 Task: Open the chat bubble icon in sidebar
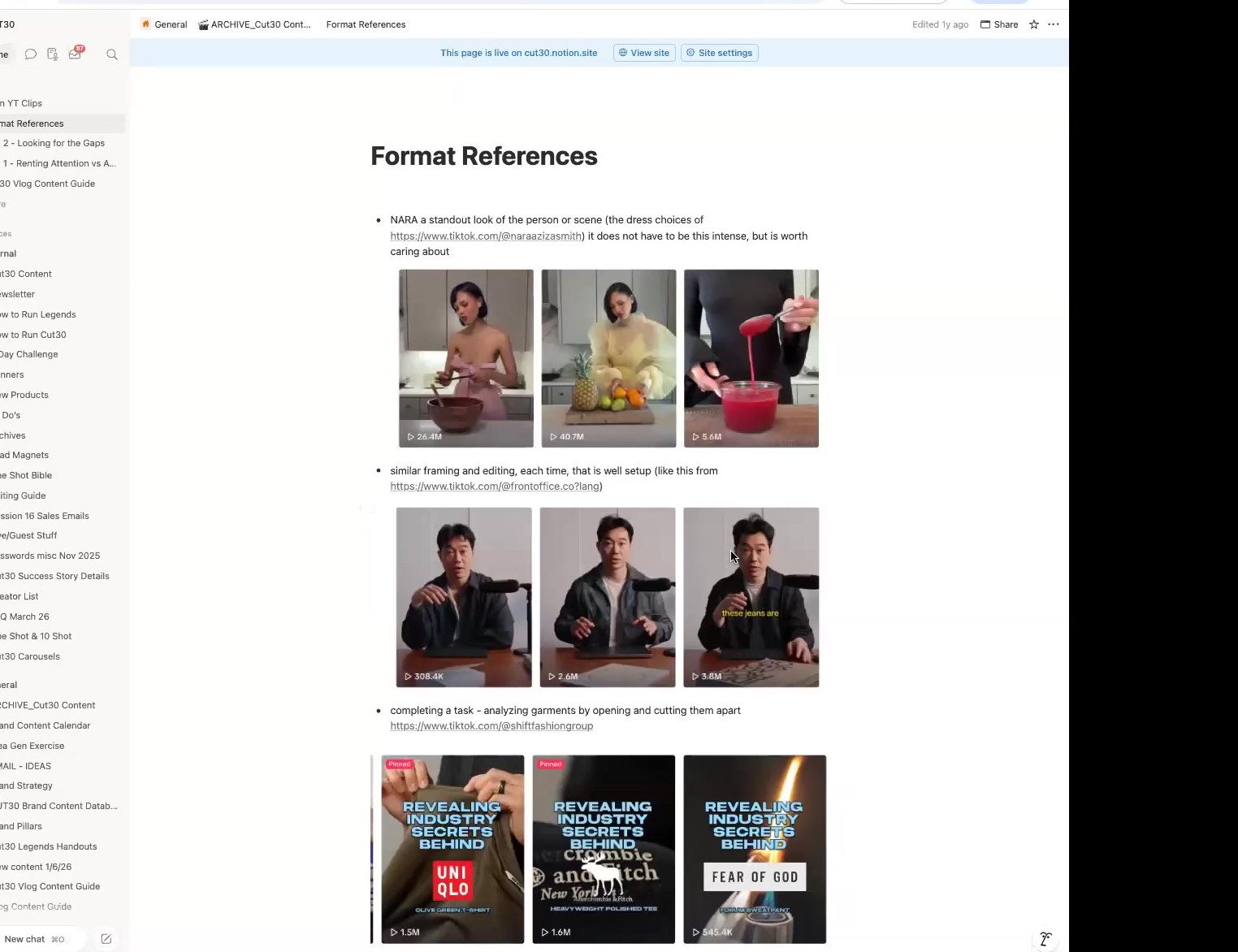(31, 54)
